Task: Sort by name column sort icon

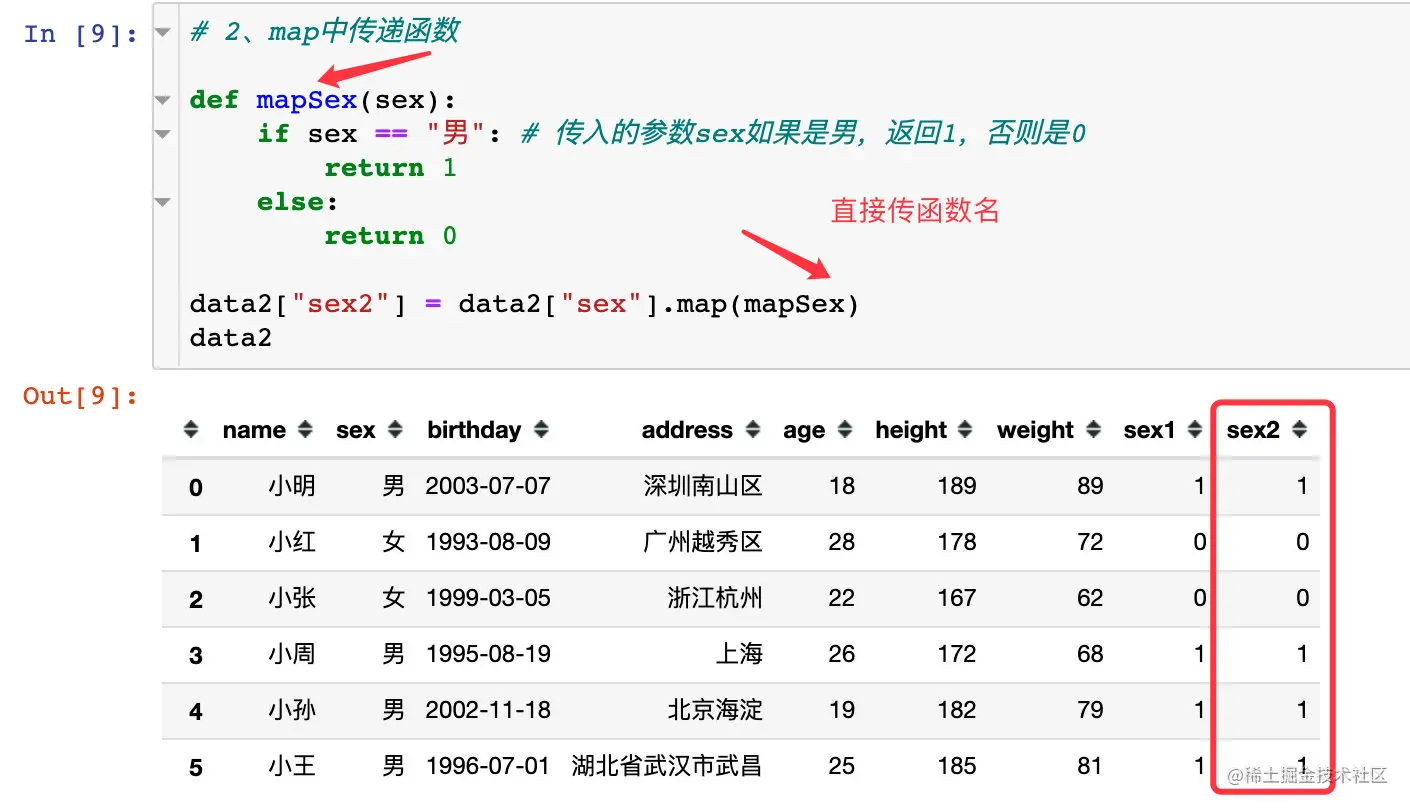Action: point(306,430)
